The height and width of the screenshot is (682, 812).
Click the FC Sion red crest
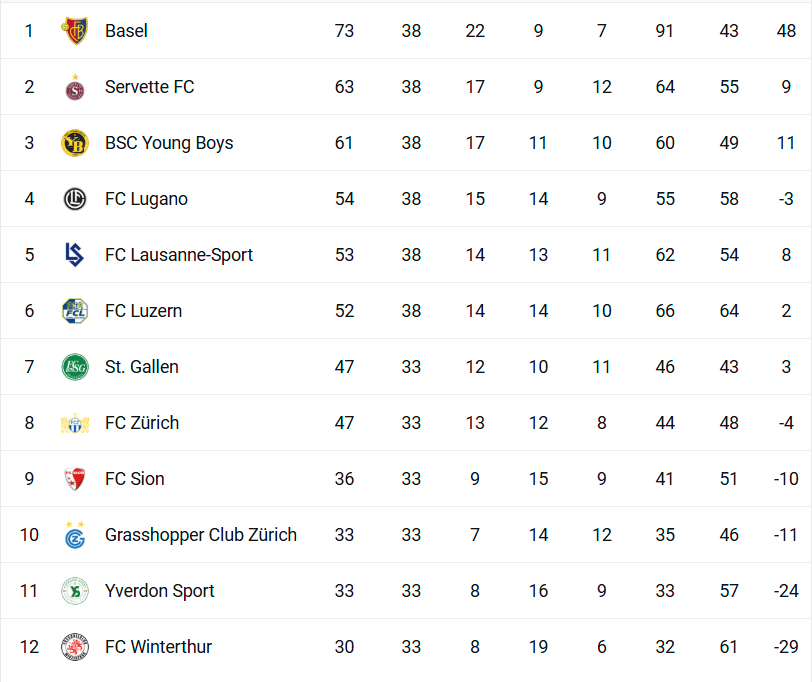tap(74, 479)
